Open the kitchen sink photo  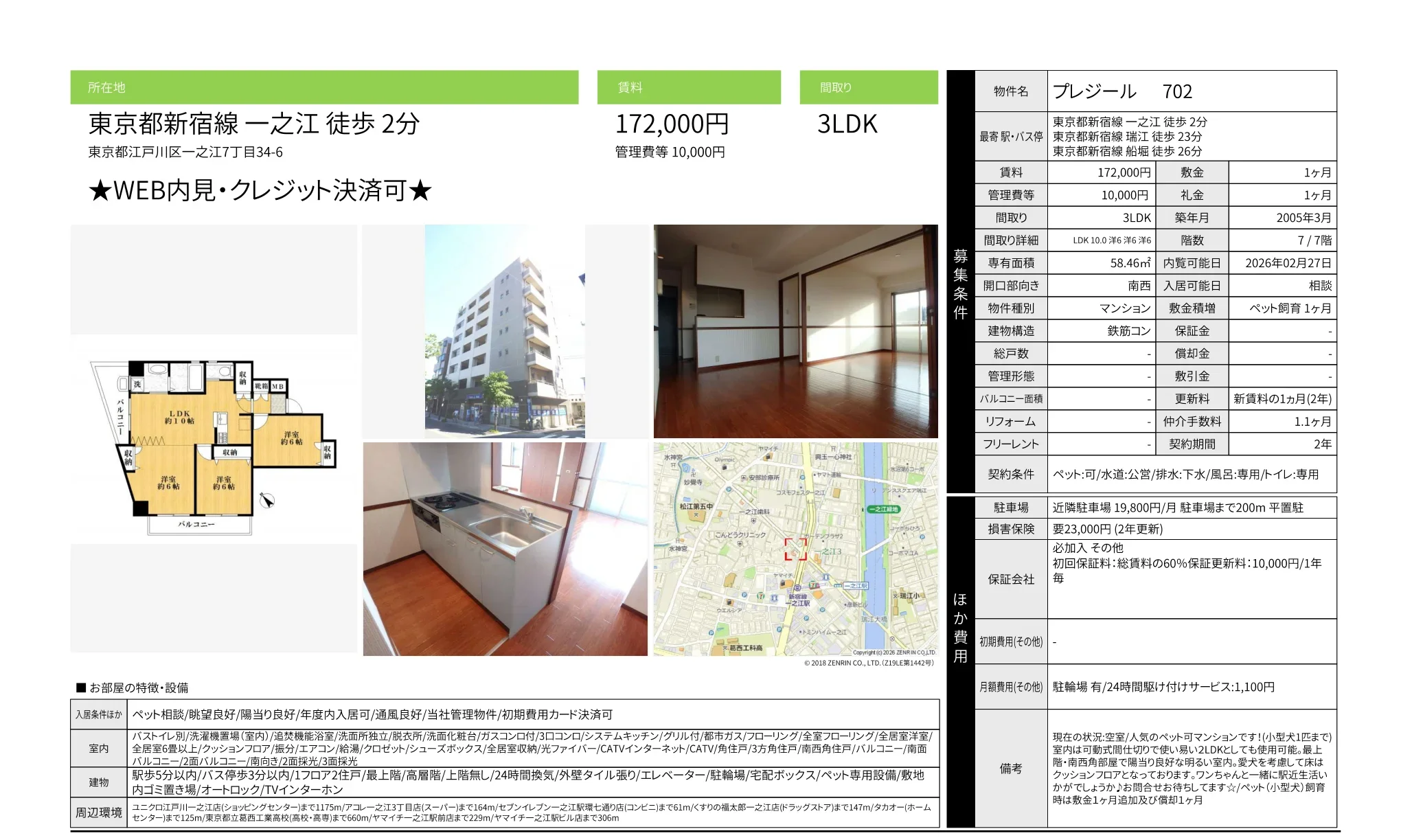pyautogui.click(x=505, y=549)
